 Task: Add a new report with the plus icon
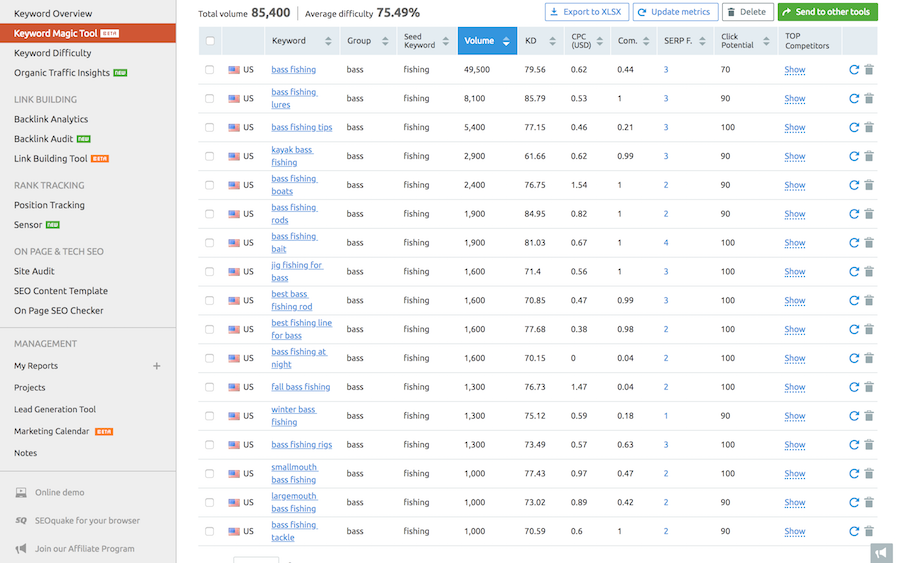(x=157, y=366)
